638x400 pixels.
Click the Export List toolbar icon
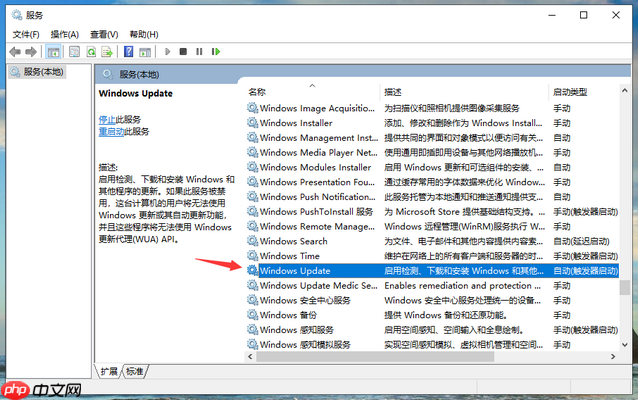coord(107,52)
